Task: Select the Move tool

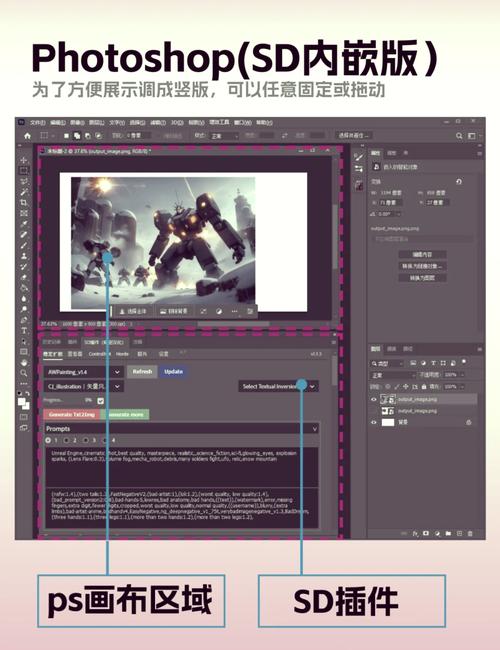Action: (x=24, y=160)
